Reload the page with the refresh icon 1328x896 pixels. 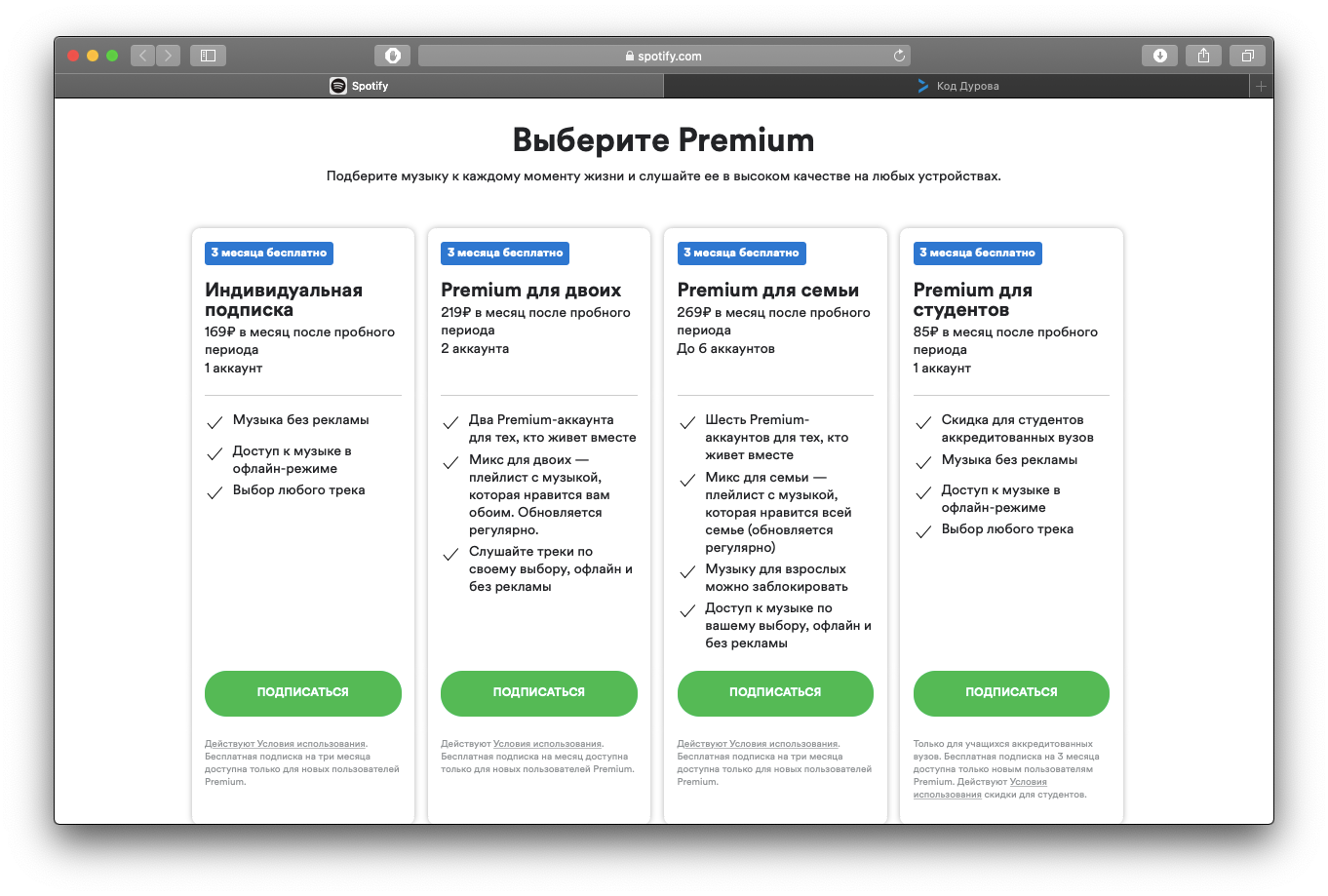(899, 56)
